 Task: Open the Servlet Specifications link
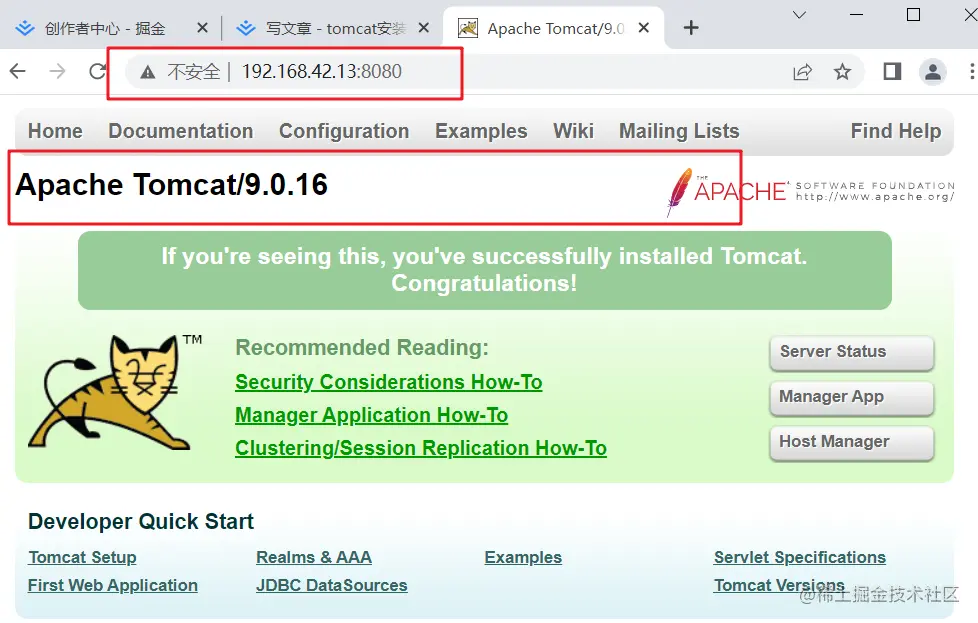(800, 558)
